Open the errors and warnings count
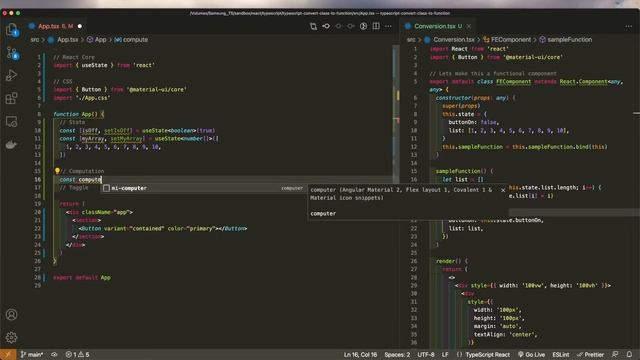 (x=78, y=355)
